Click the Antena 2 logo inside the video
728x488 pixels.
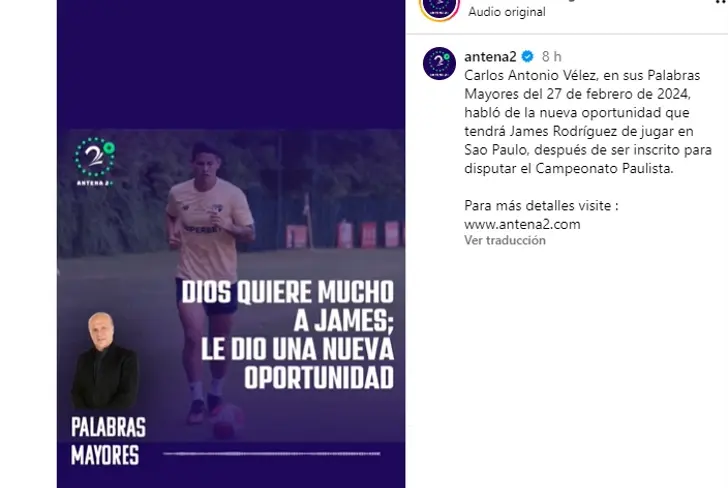coord(95,162)
